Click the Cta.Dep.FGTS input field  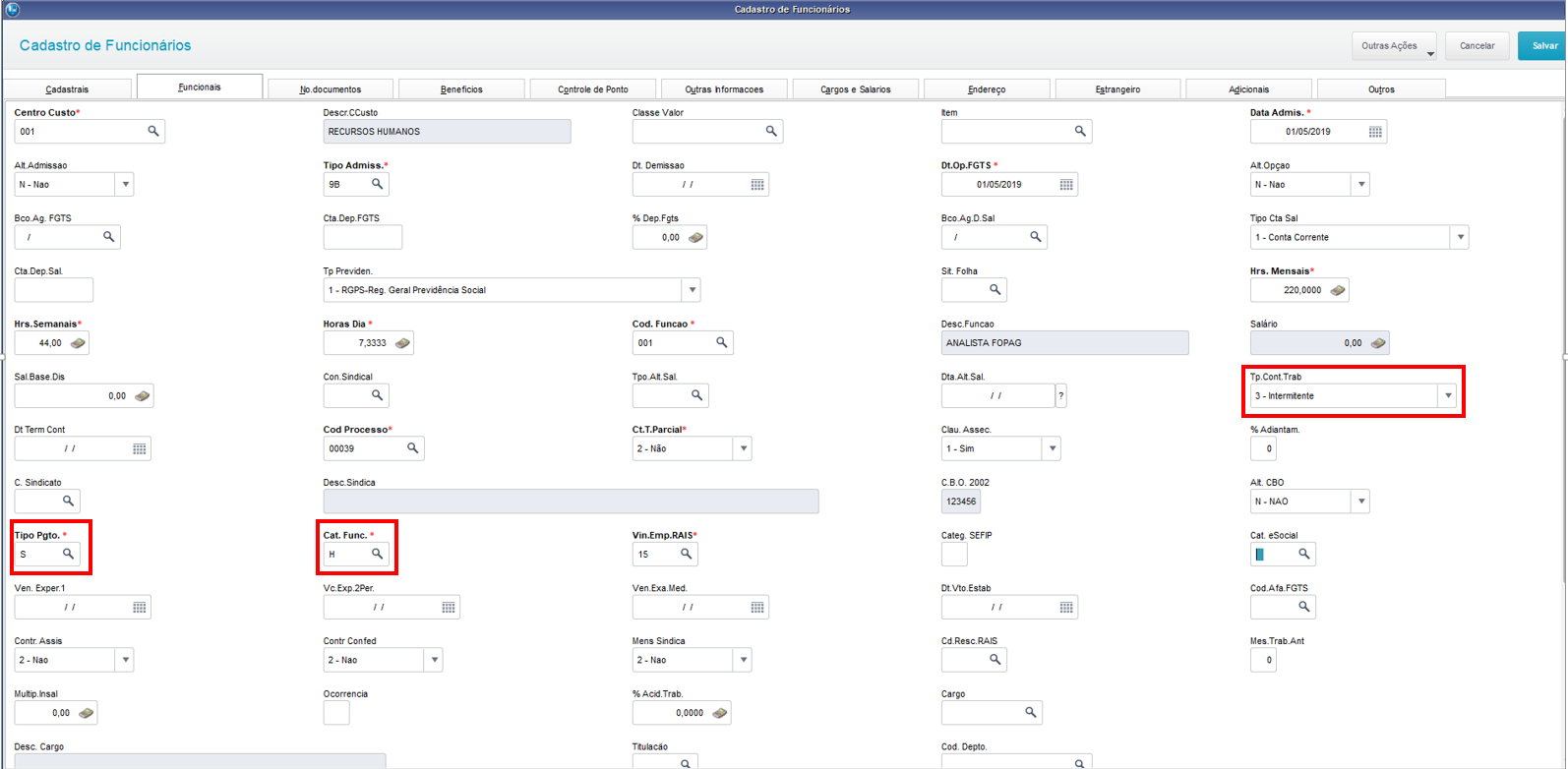(x=363, y=237)
